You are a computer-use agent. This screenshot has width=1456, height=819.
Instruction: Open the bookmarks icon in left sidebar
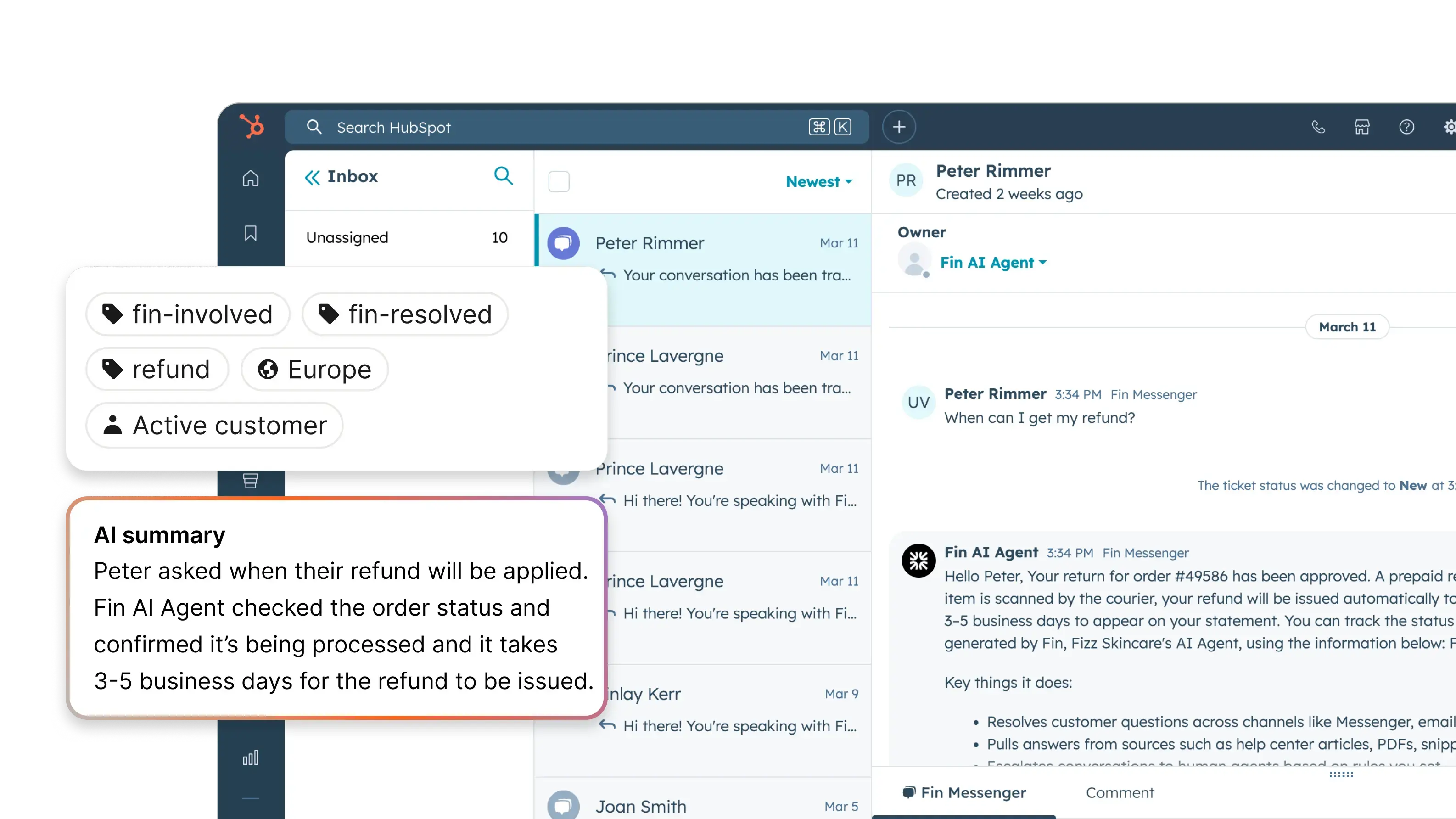250,233
